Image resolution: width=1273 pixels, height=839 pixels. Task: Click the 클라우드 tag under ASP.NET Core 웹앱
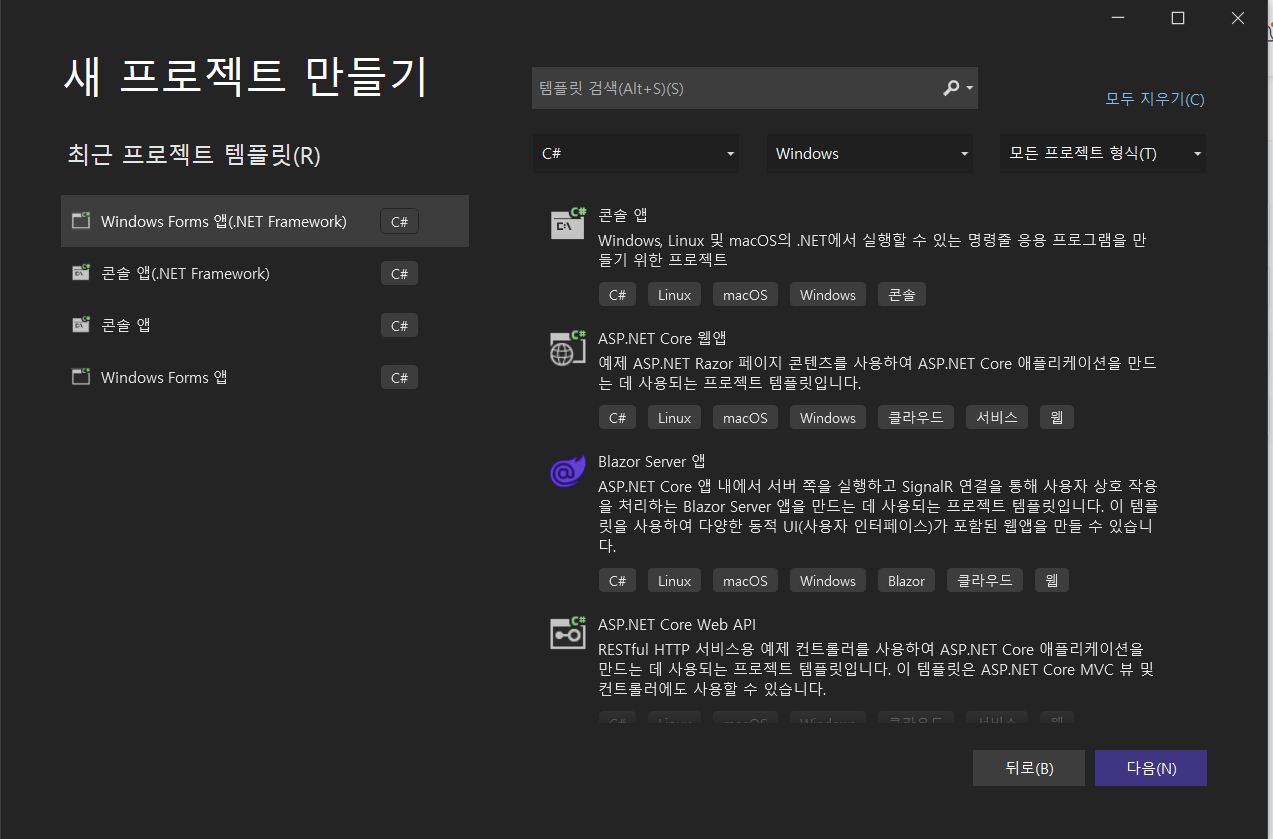(916, 418)
